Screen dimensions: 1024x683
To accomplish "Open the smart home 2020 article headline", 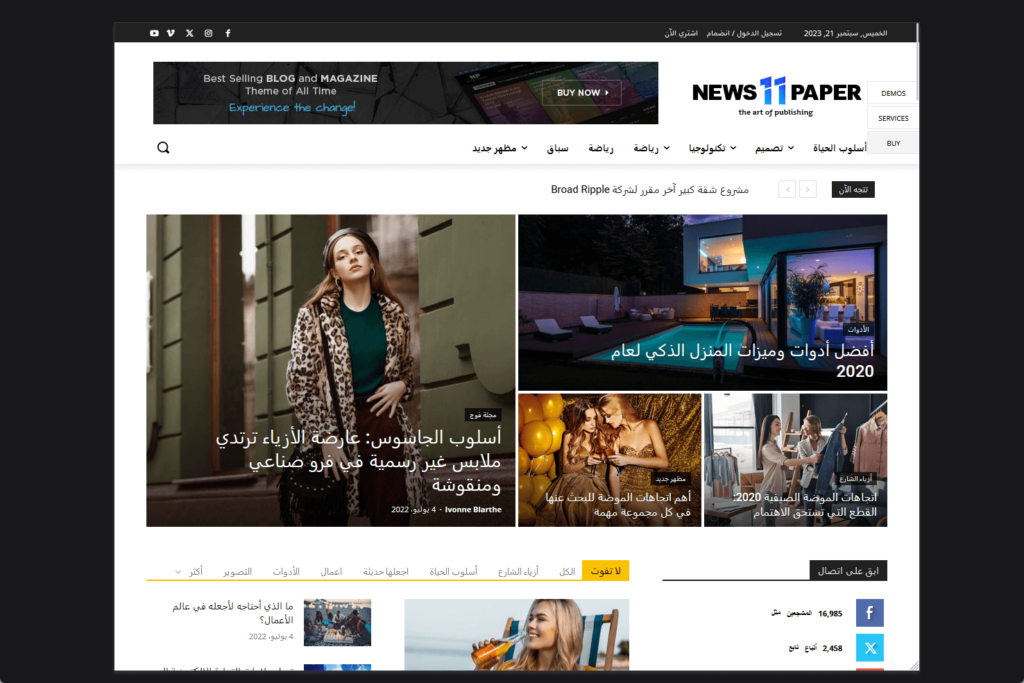I will point(743,360).
